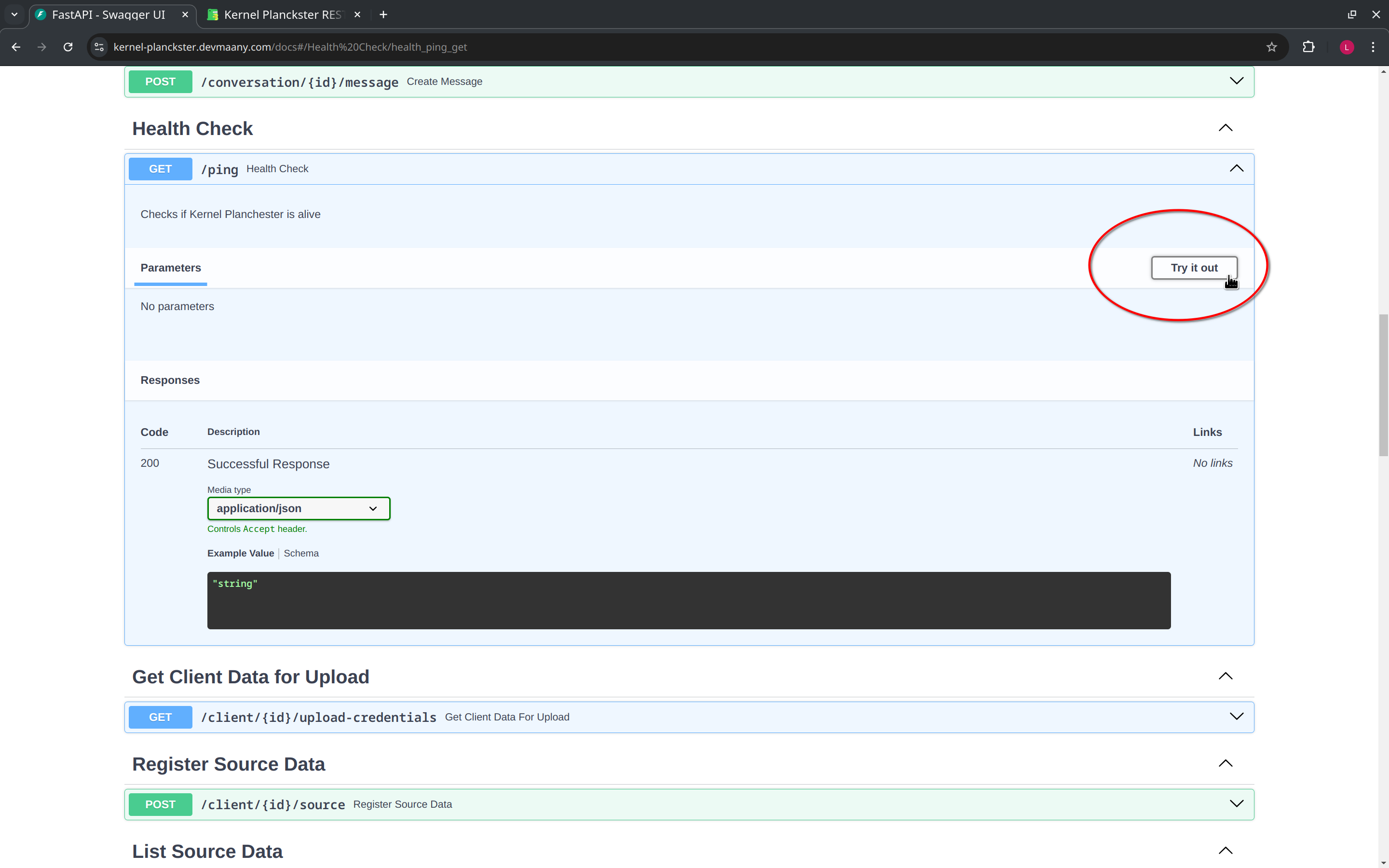
Task: Click the /conversation/{id}/message path
Action: [299, 82]
